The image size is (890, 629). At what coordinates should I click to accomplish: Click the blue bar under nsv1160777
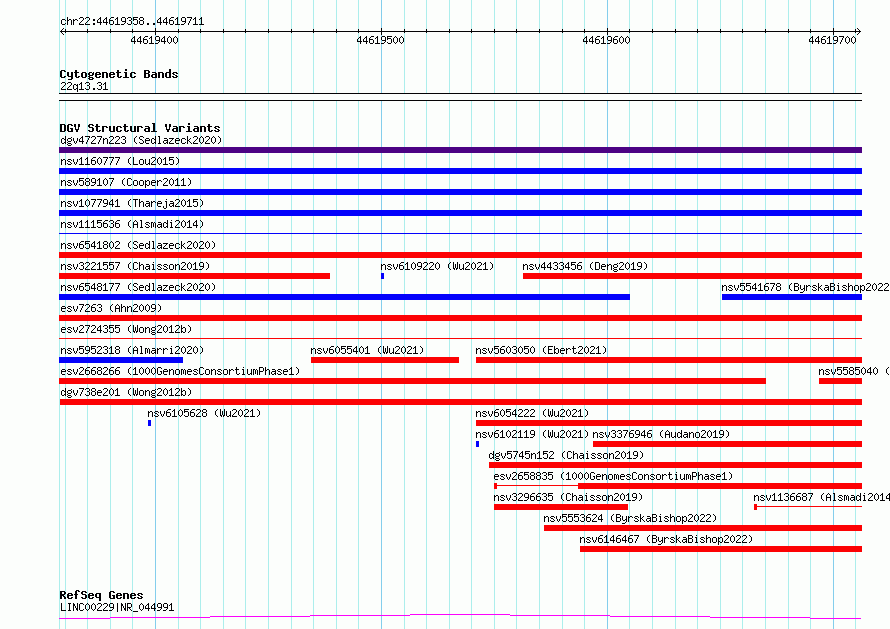[x=460, y=171]
